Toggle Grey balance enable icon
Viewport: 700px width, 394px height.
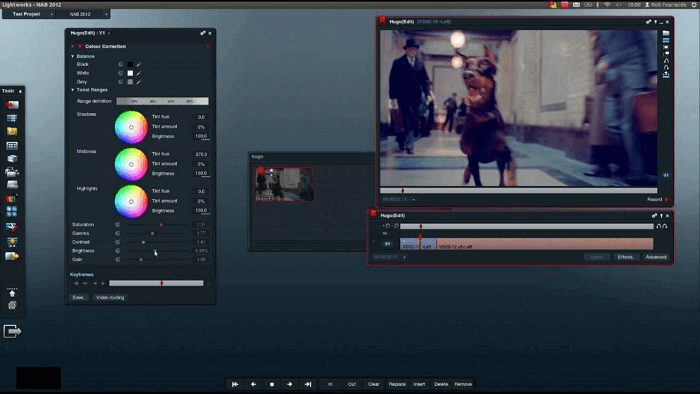click(x=121, y=82)
